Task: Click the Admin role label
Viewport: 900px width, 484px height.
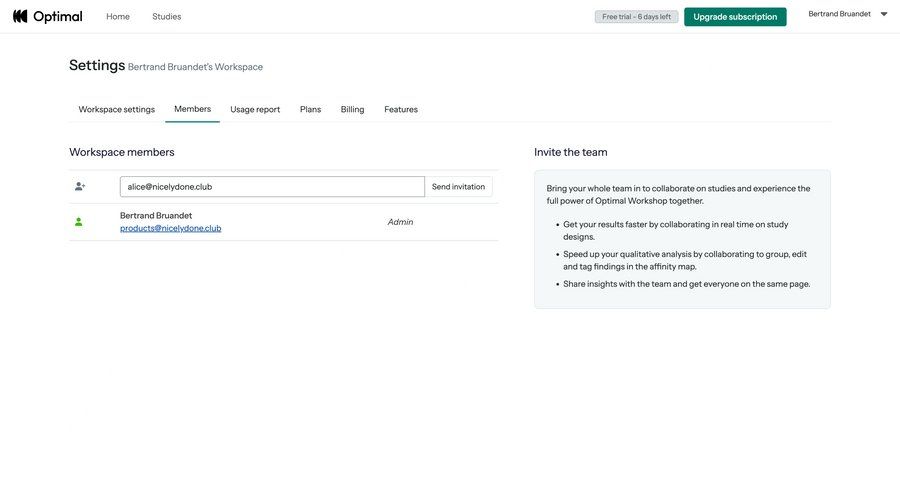Action: click(x=400, y=222)
